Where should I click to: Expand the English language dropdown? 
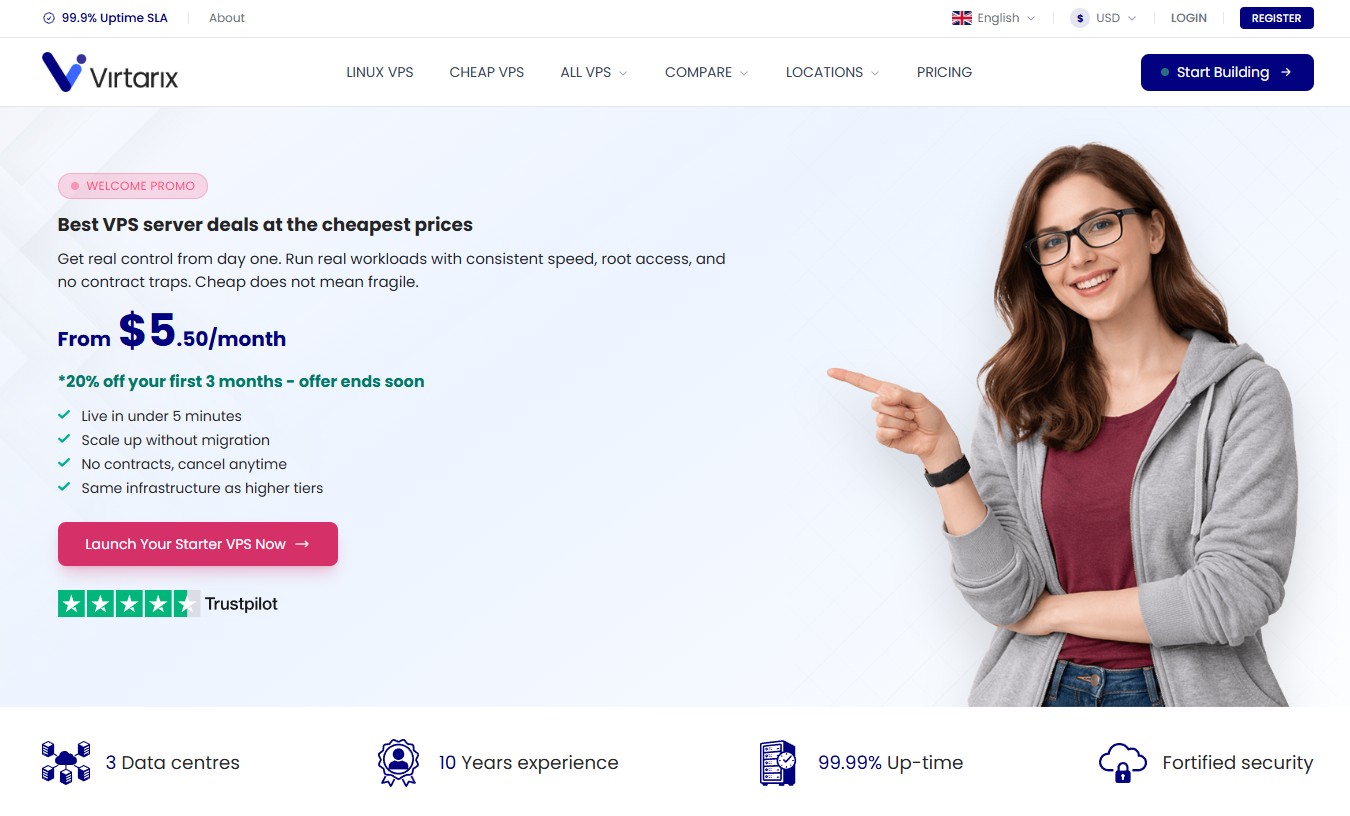[x=994, y=18]
